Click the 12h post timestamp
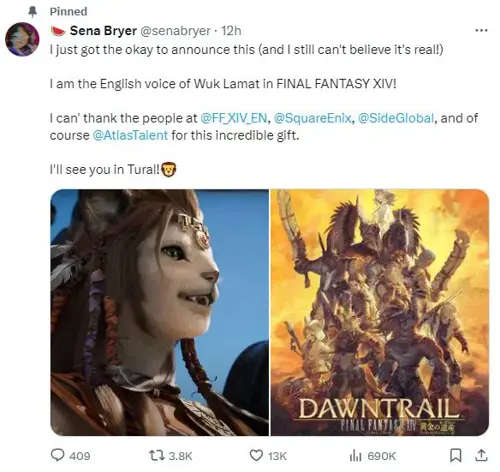 [x=231, y=31]
